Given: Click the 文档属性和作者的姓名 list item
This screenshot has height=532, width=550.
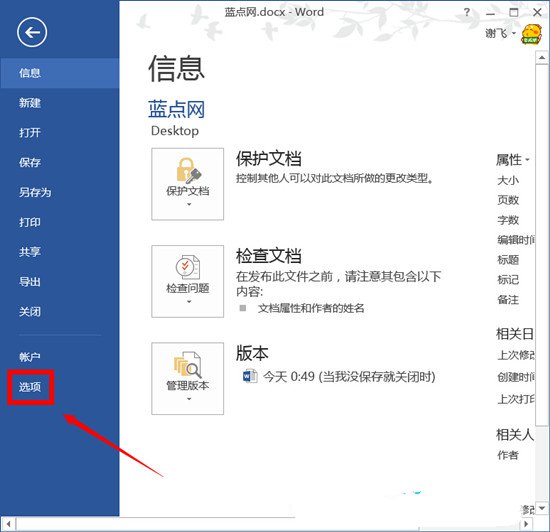Looking at the screenshot, I should (311, 308).
